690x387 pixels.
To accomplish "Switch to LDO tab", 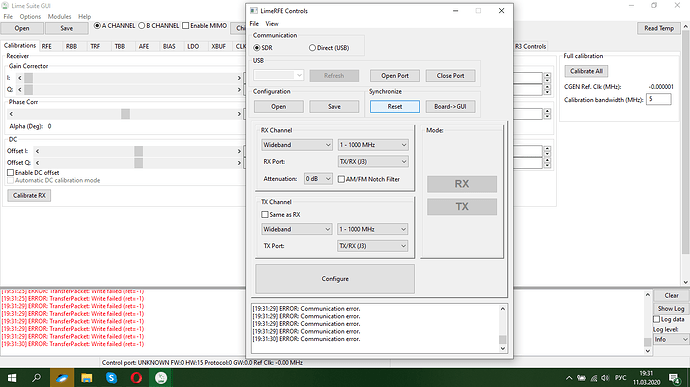I will [x=193, y=46].
